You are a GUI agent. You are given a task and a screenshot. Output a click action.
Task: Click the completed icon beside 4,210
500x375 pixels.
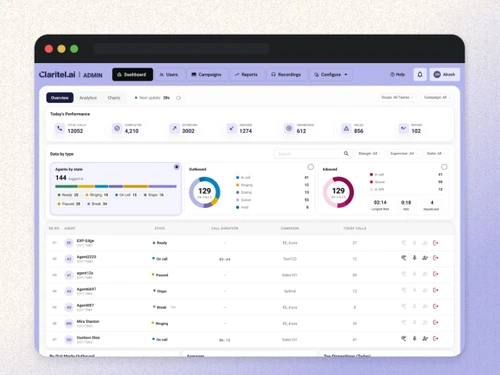pyautogui.click(x=117, y=128)
